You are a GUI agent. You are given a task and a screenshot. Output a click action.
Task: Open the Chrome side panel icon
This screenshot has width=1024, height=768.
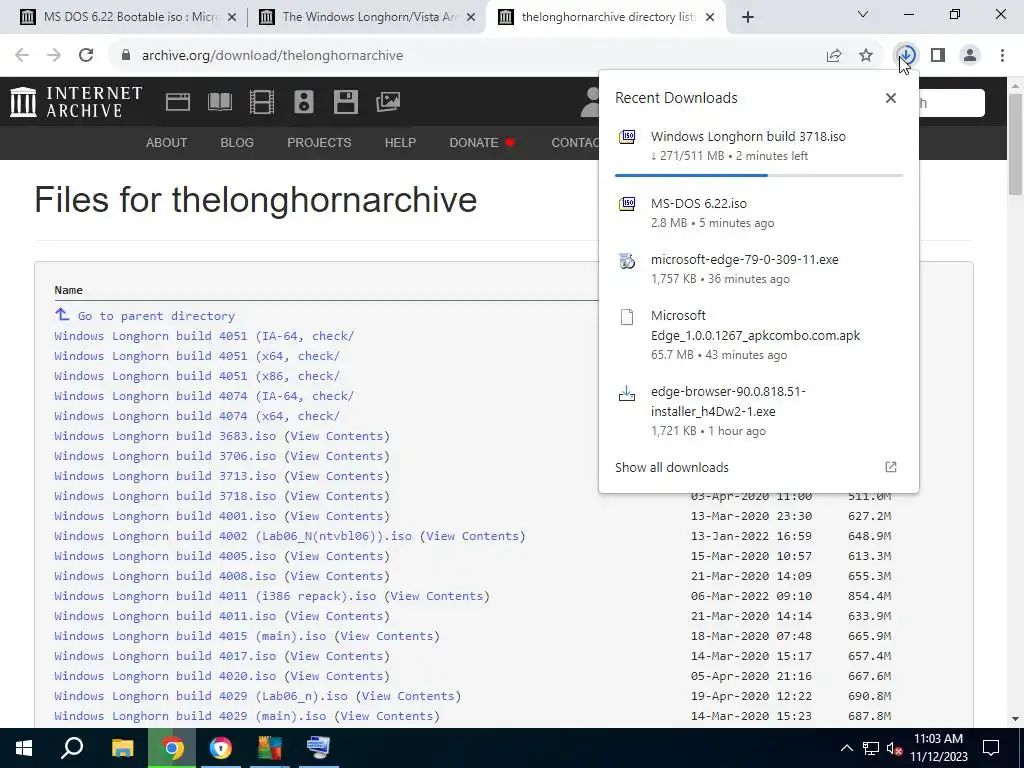pyautogui.click(x=938, y=56)
